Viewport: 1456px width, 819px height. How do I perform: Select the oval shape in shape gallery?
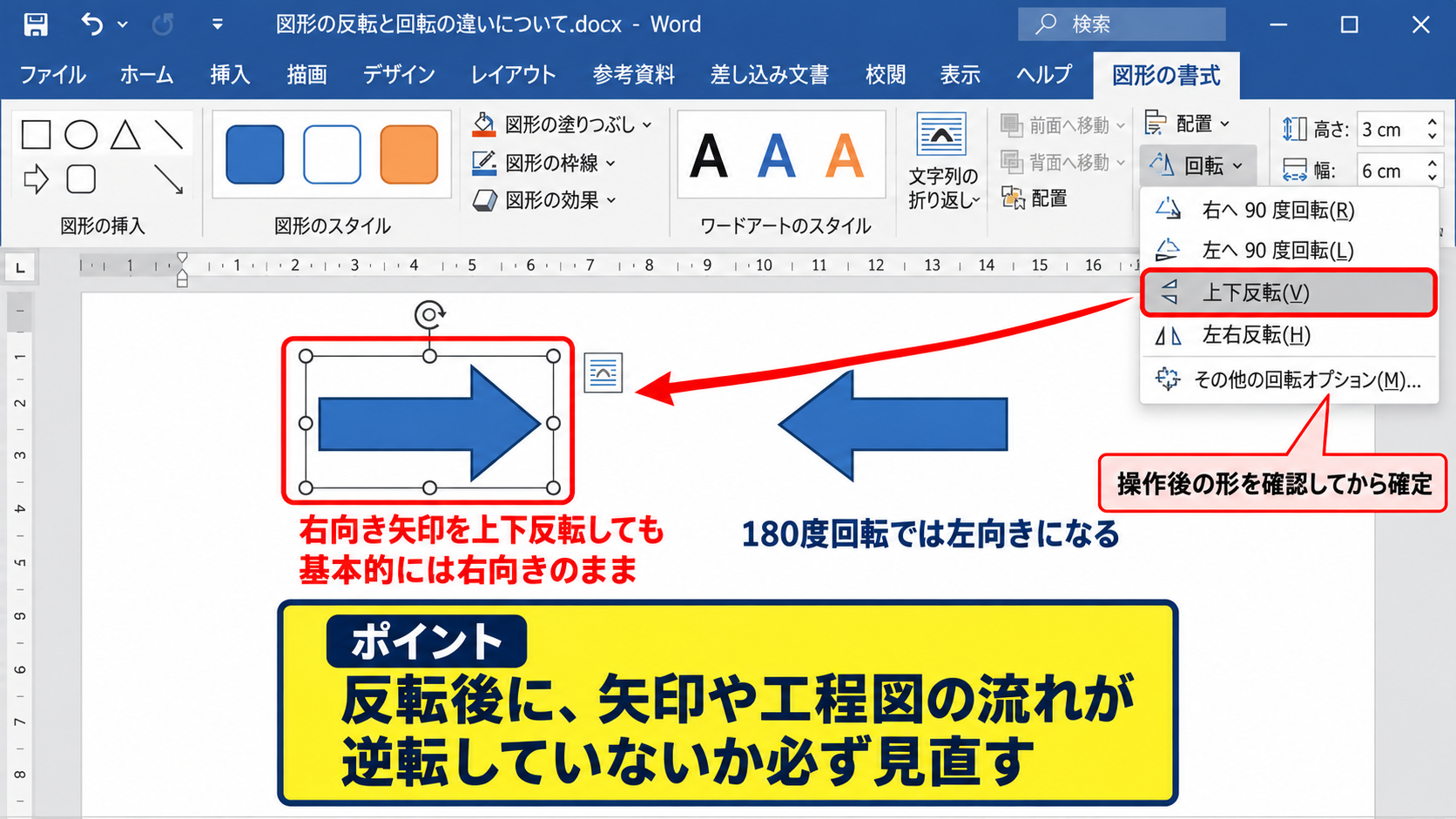click(x=81, y=135)
